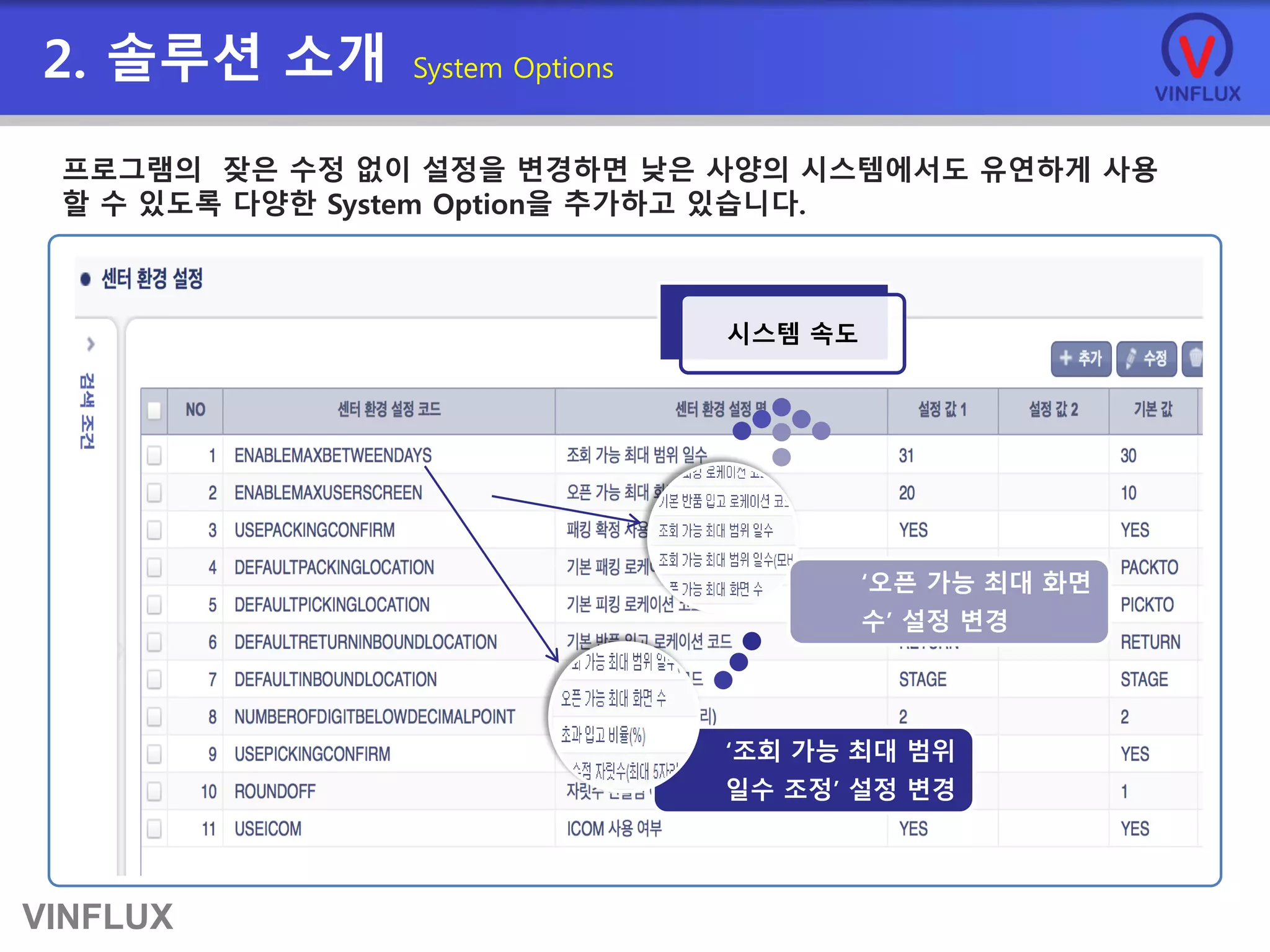Sort by the NO column header
This screenshot has height=952, width=1270.
pyautogui.click(x=195, y=410)
